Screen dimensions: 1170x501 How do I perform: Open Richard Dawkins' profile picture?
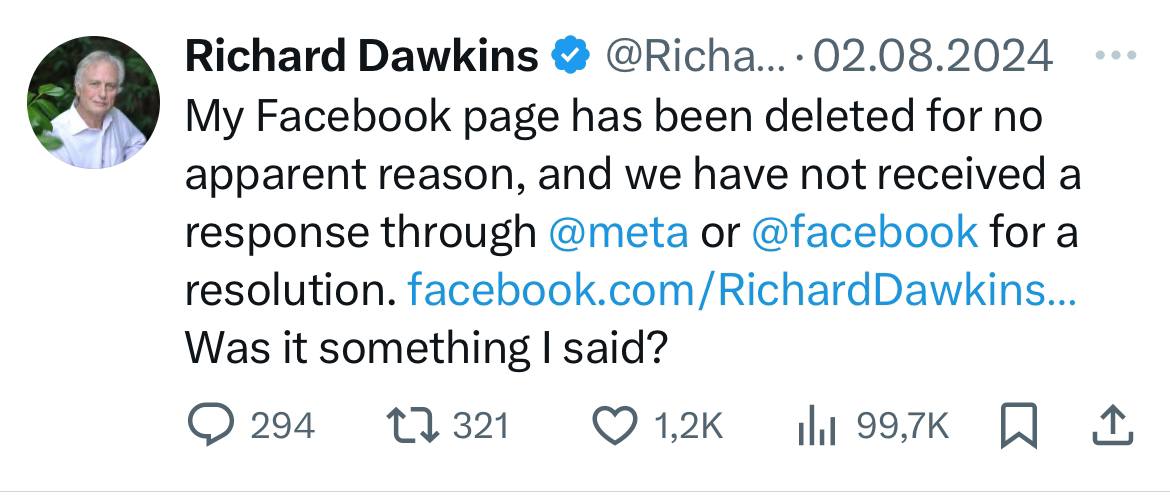(x=93, y=102)
